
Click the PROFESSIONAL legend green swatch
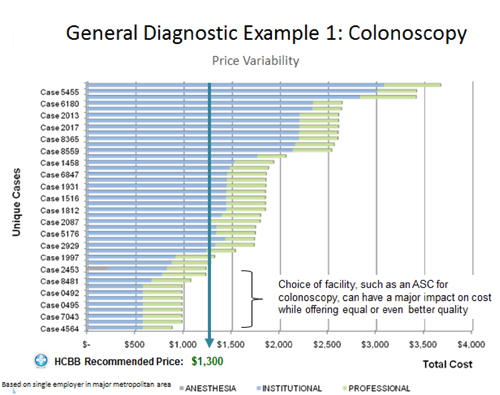click(345, 388)
